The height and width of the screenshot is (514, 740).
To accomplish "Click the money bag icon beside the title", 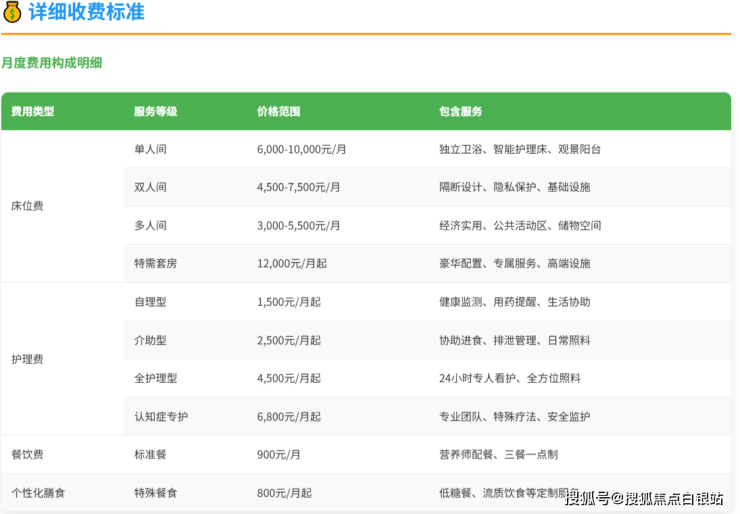I will coord(12,12).
